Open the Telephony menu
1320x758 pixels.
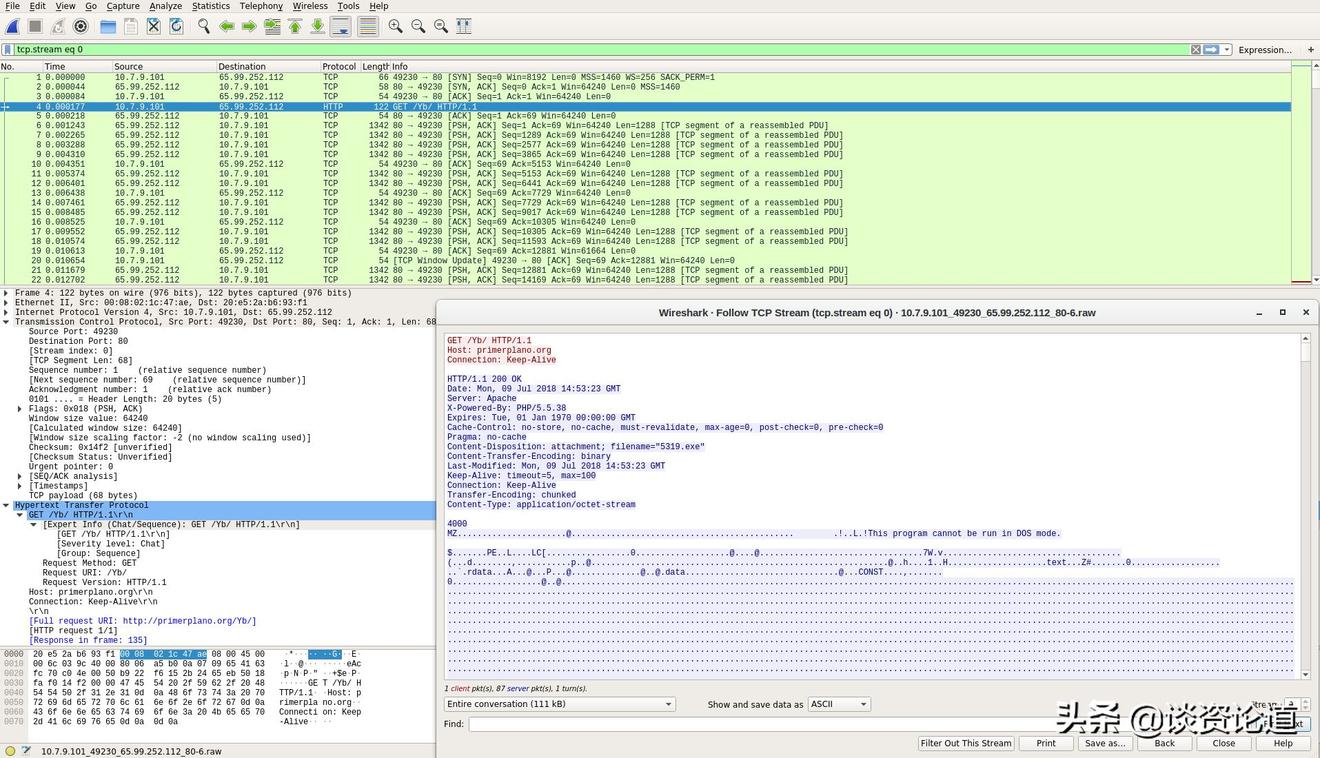tap(261, 6)
